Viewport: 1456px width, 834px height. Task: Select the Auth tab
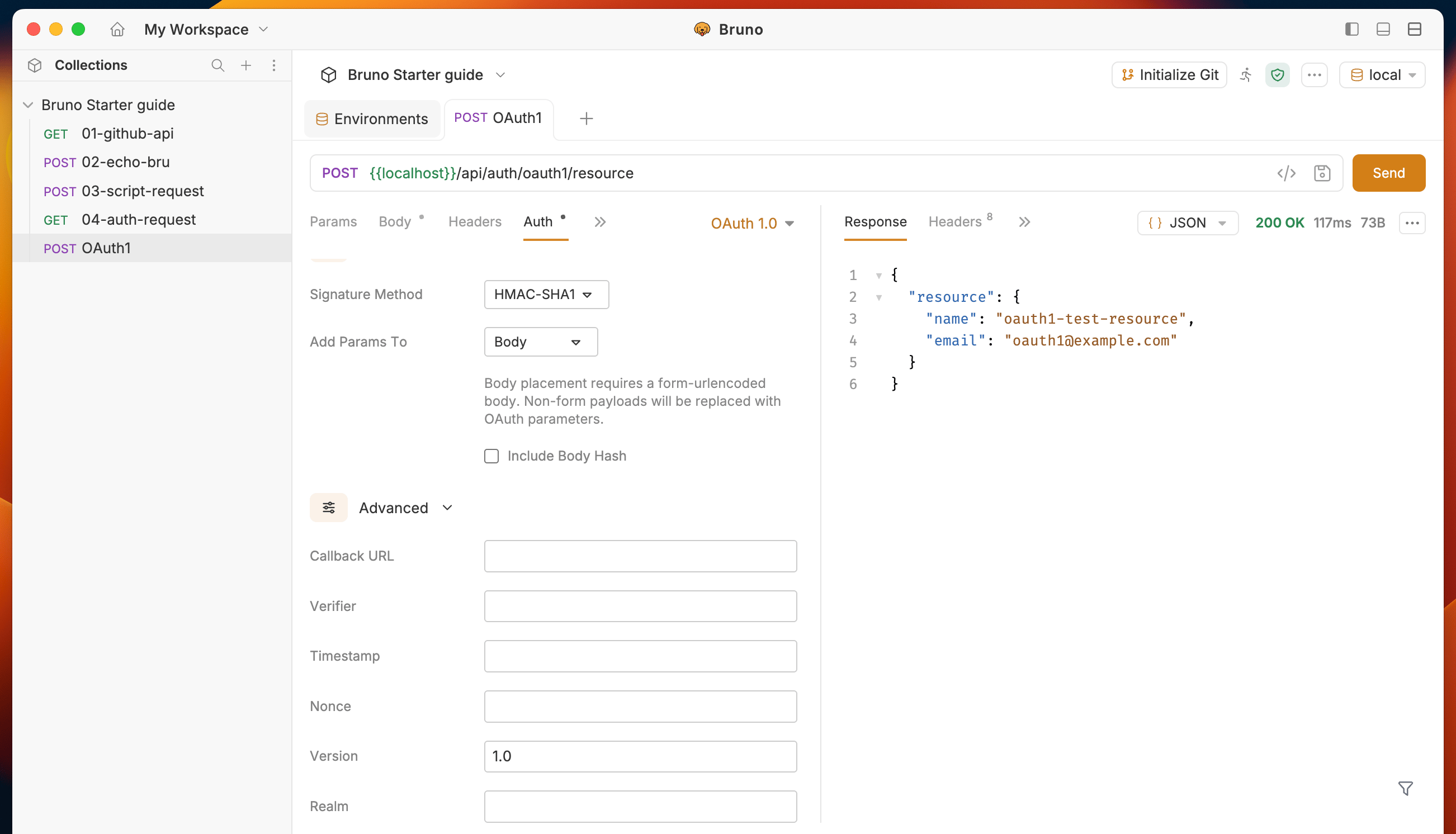point(538,222)
